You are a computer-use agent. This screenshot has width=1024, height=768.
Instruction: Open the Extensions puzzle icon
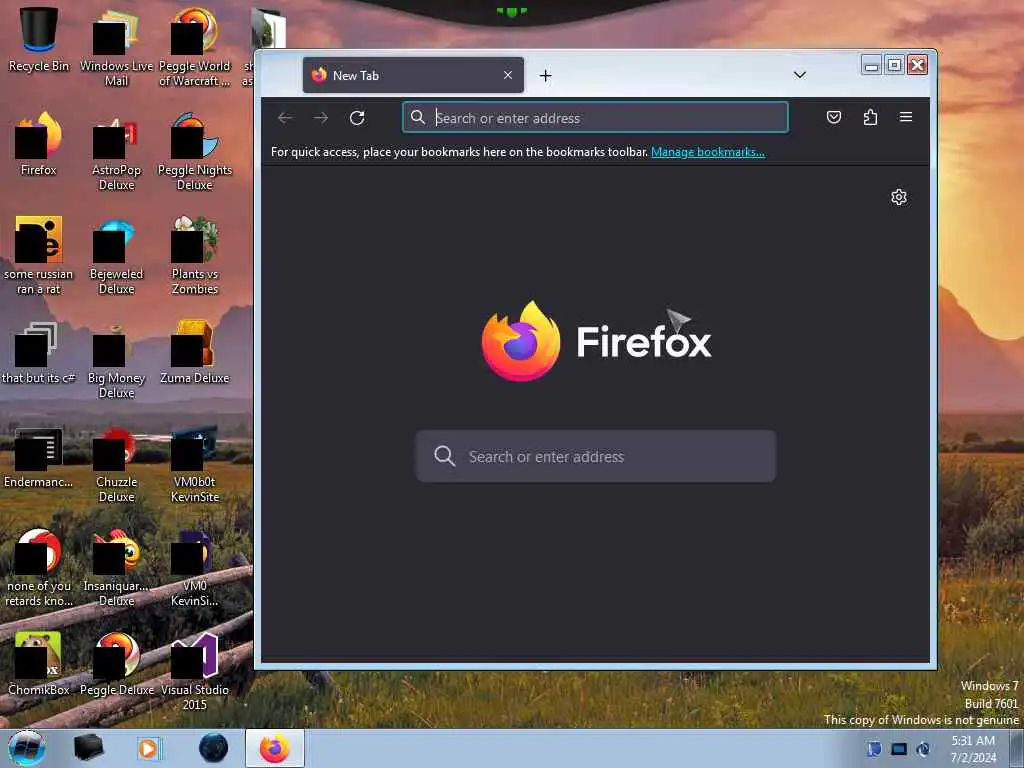coord(870,118)
